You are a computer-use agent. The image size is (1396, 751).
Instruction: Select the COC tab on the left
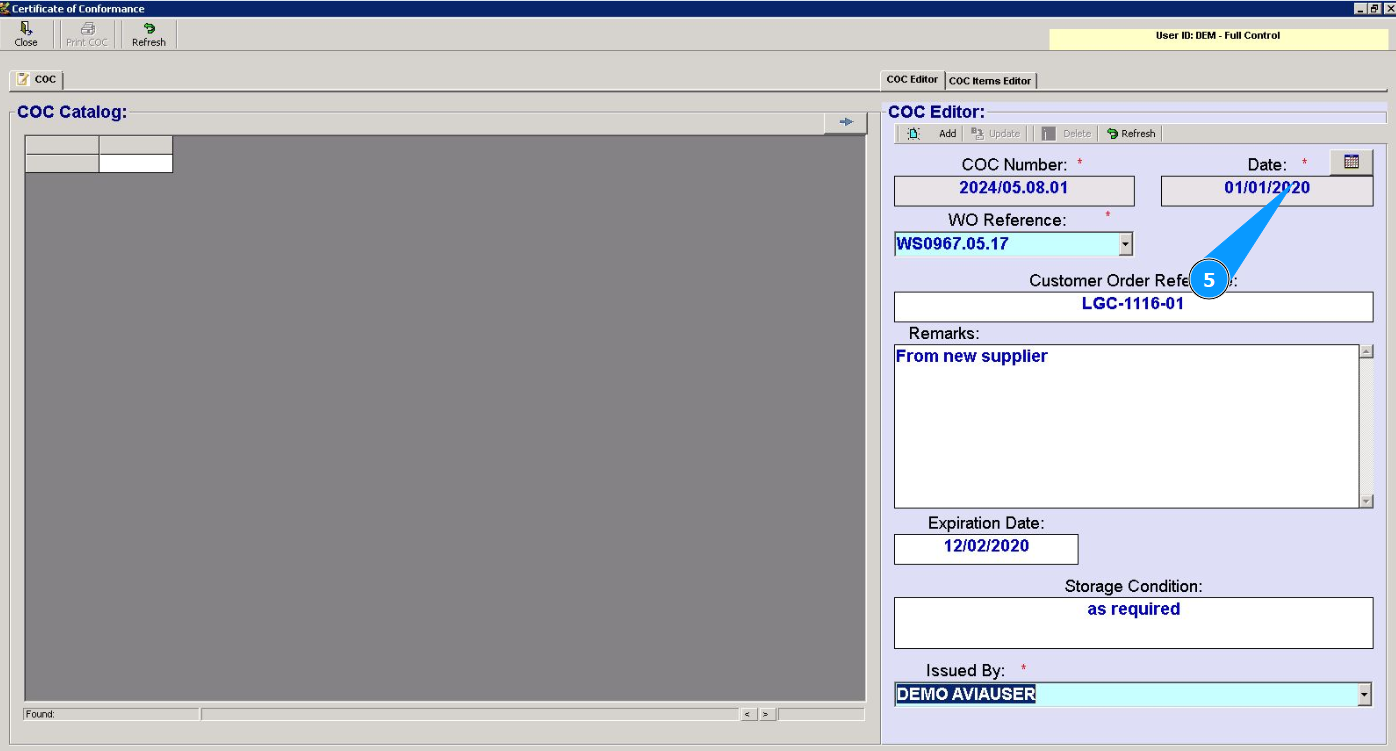(x=36, y=79)
